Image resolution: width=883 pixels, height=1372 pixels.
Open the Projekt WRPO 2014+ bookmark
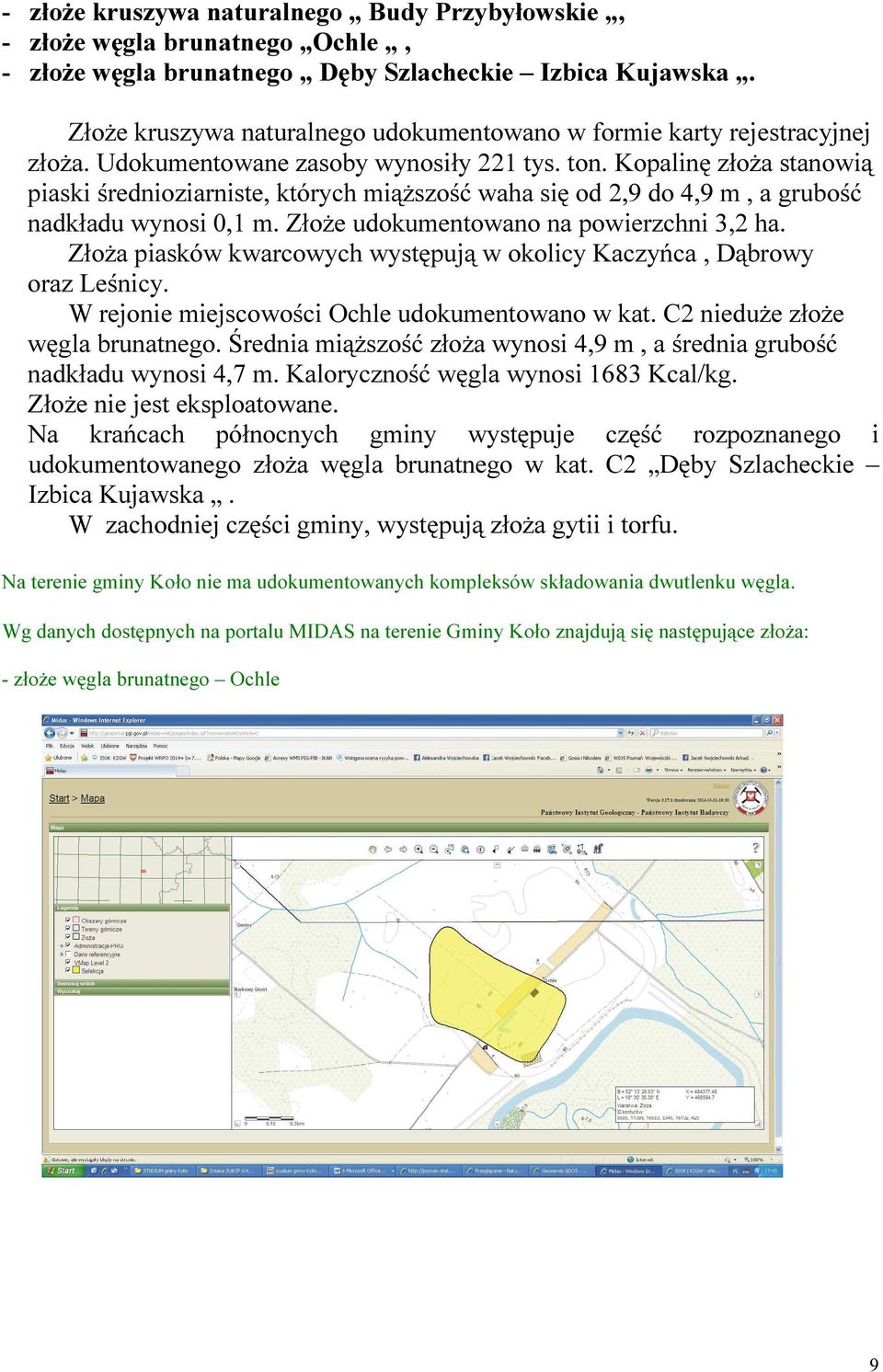click(x=165, y=758)
